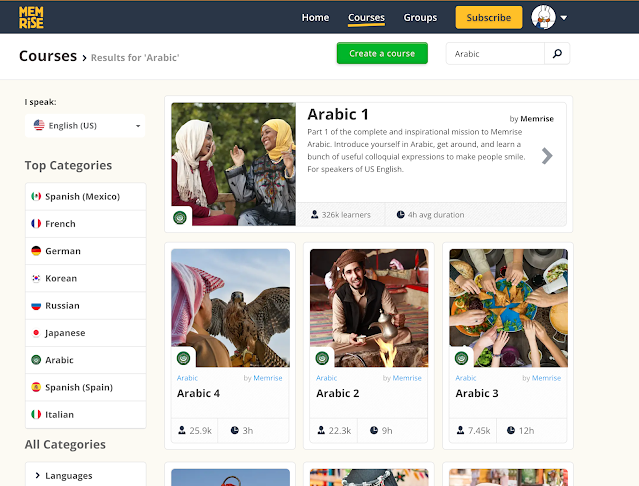Screen dimensions: 639x486
Task: Click the US flag in language selector
Action: [x=39, y=125]
